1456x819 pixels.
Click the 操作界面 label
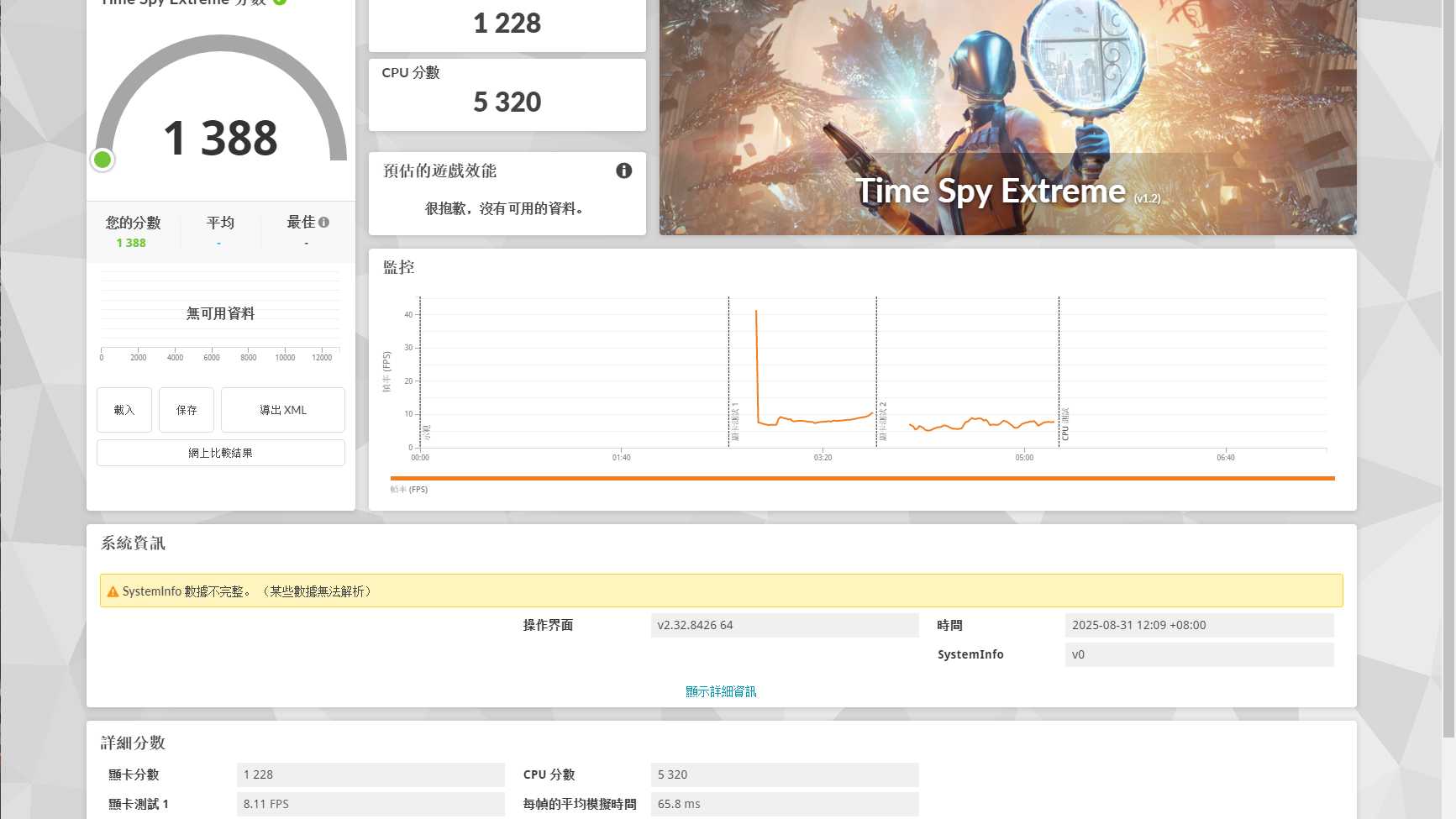(548, 625)
